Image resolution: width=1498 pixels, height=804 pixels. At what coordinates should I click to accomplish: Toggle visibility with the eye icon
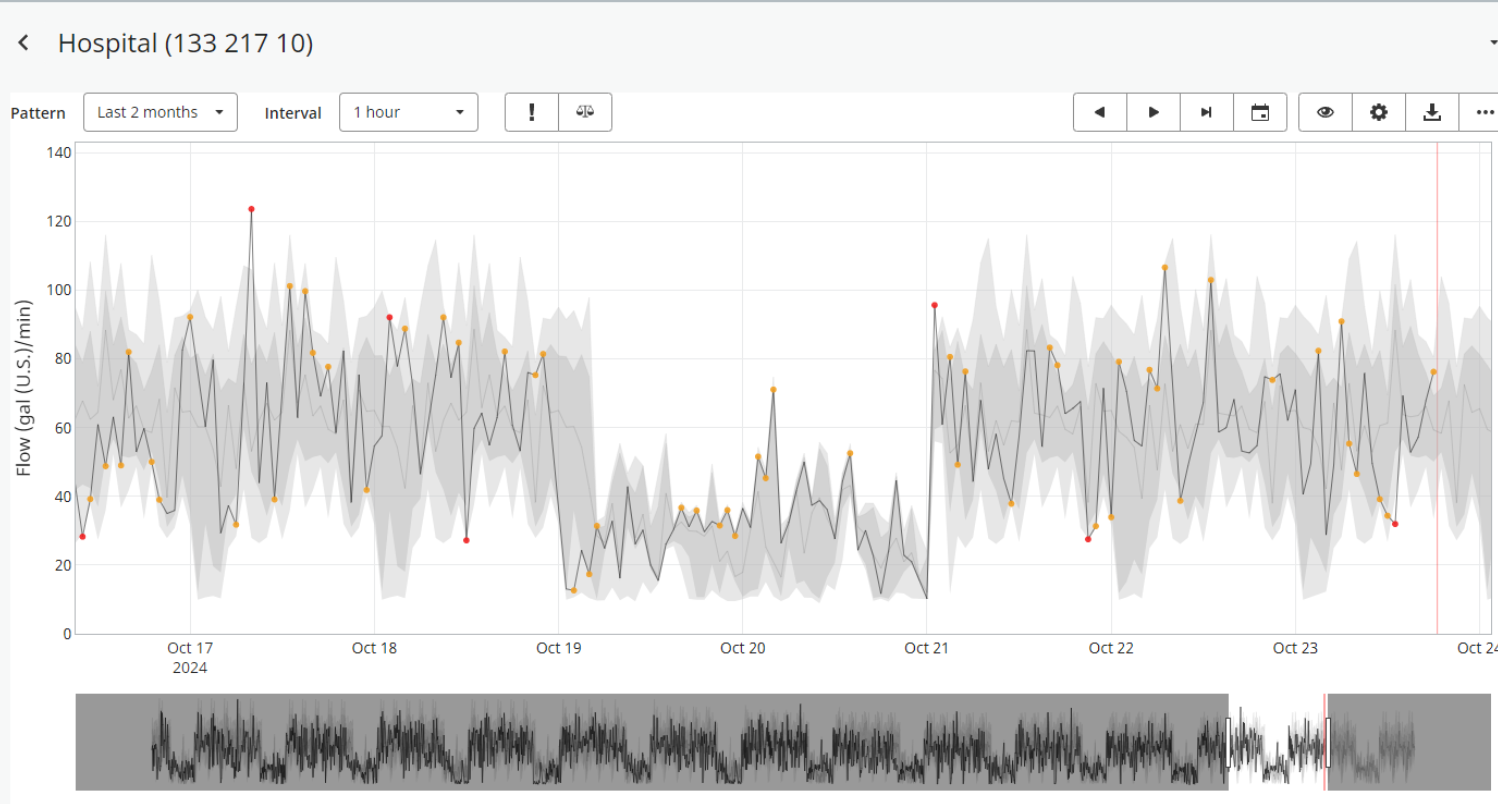coord(1325,112)
